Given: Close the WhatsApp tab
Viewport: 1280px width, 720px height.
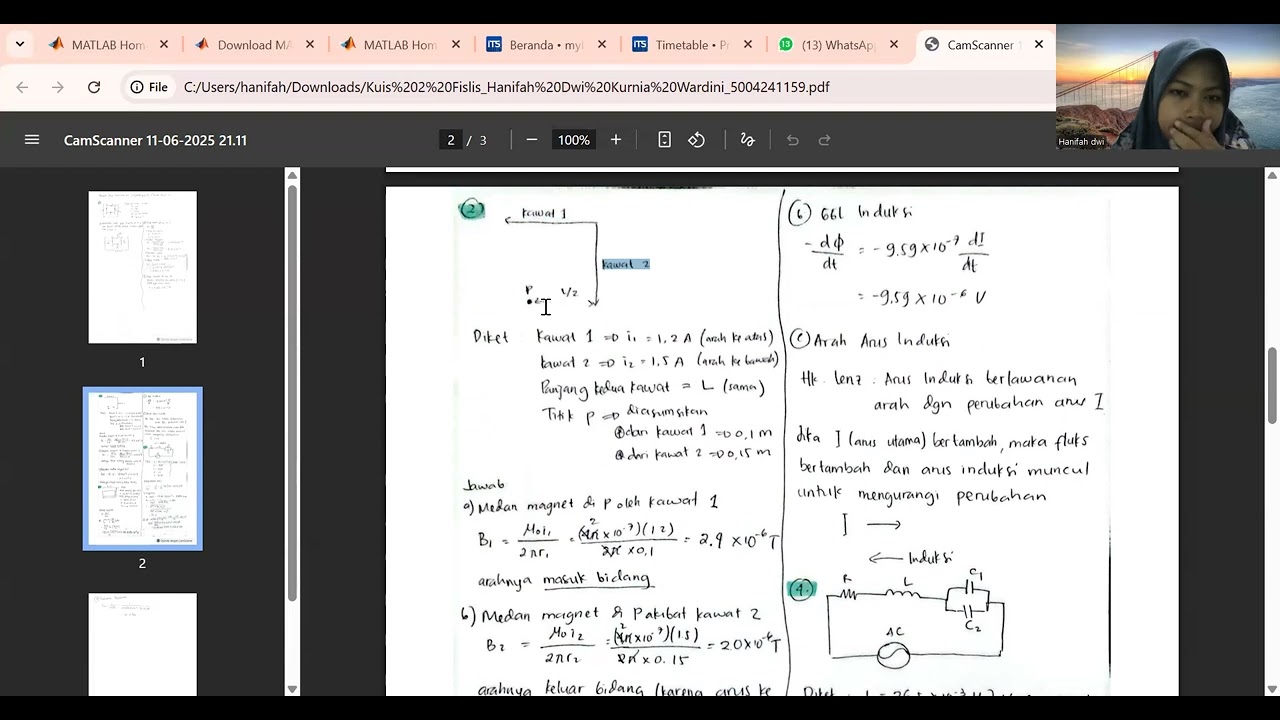Looking at the screenshot, I should pos(894,45).
